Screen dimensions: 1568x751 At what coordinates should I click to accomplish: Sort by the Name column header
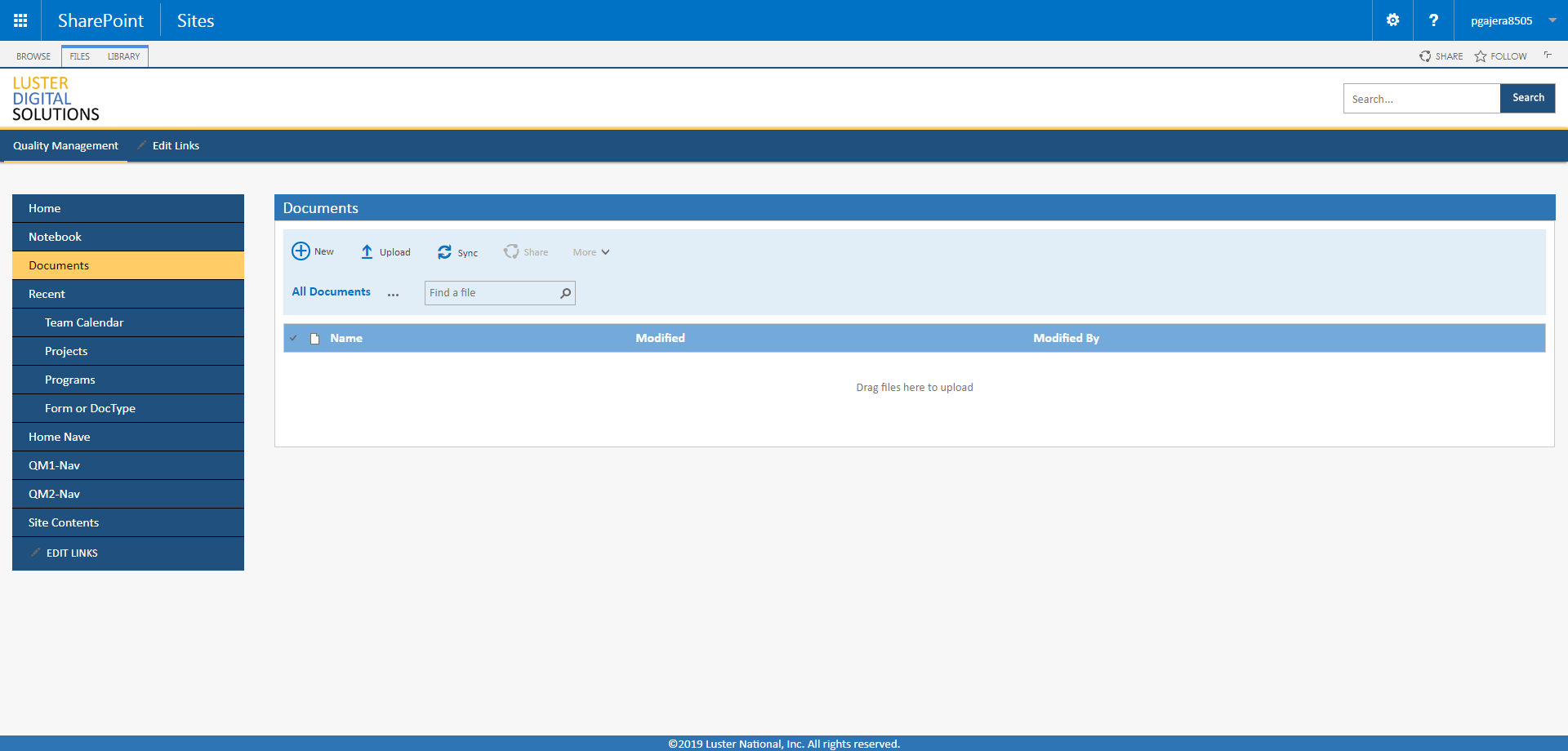coord(346,338)
